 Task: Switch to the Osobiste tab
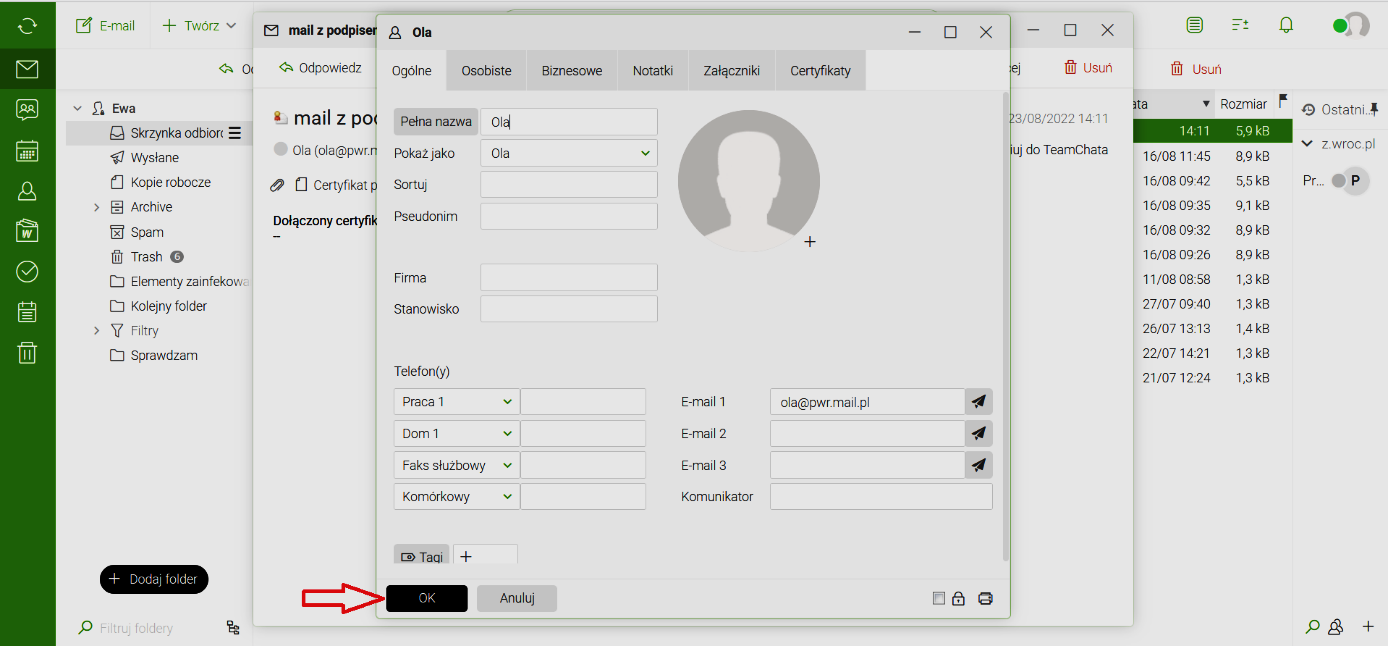click(486, 71)
